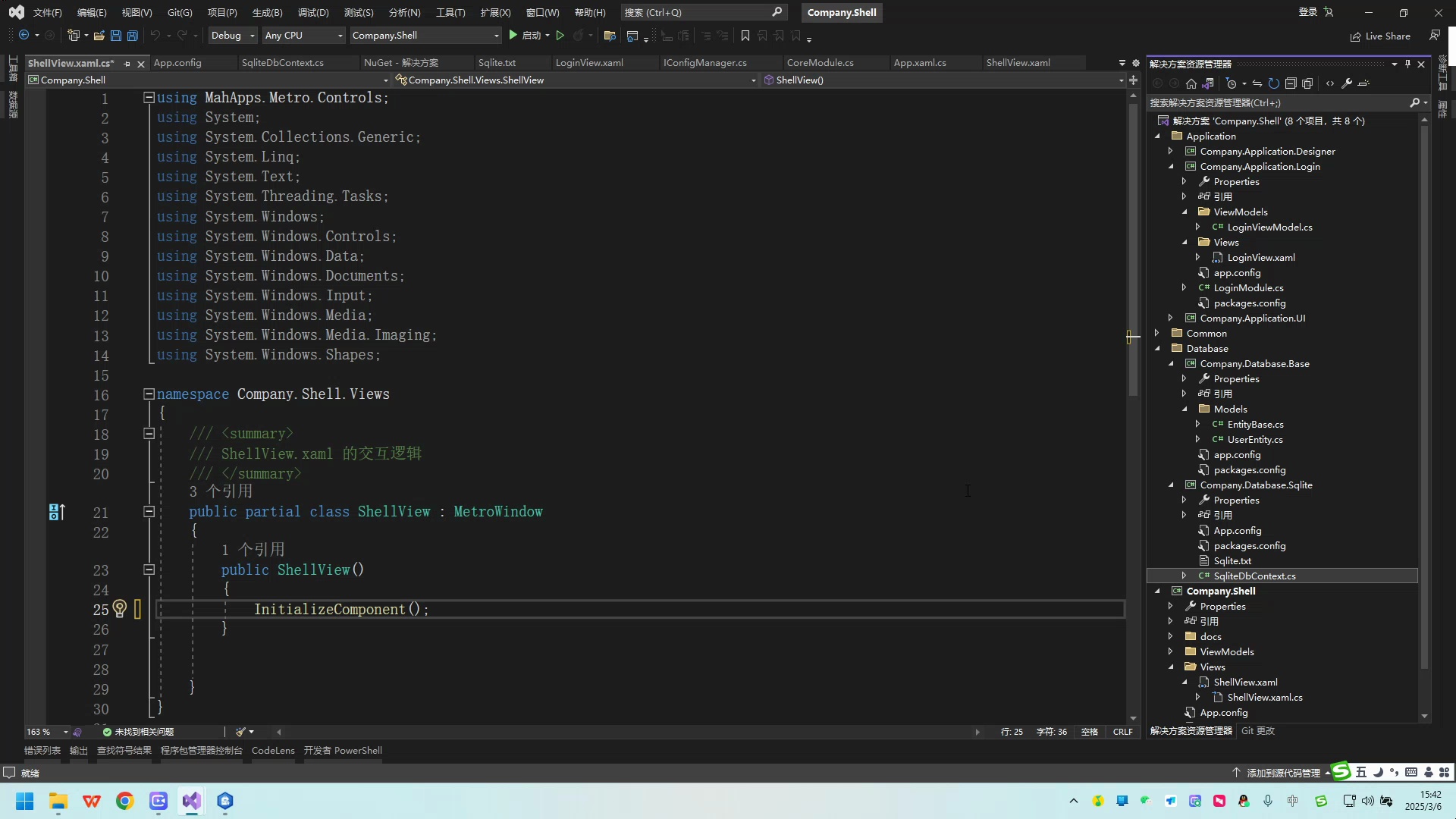The height and width of the screenshot is (819, 1456).
Task: Click the Save All icon
Action: [x=133, y=36]
